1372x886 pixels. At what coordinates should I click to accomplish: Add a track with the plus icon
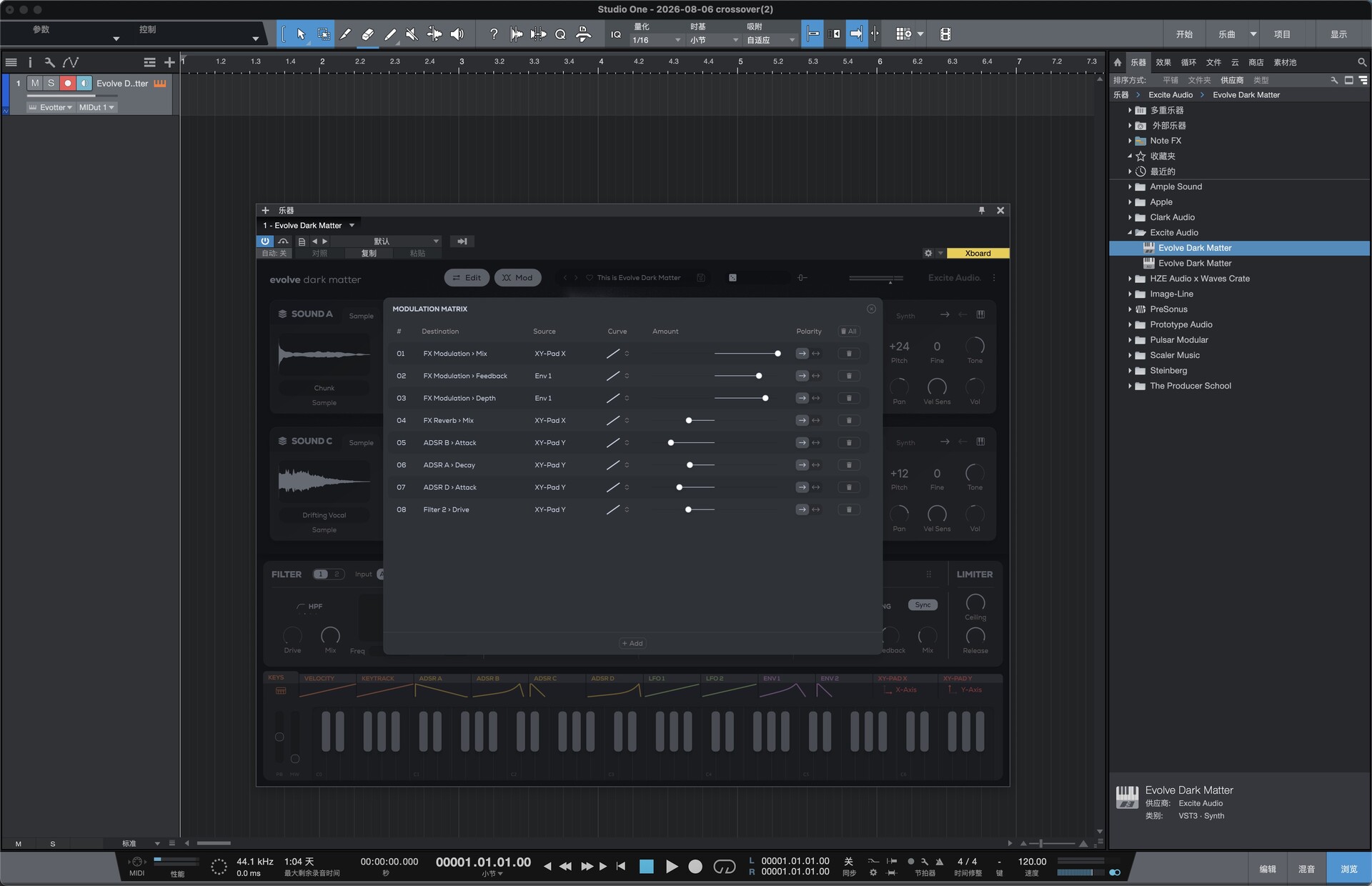point(169,62)
